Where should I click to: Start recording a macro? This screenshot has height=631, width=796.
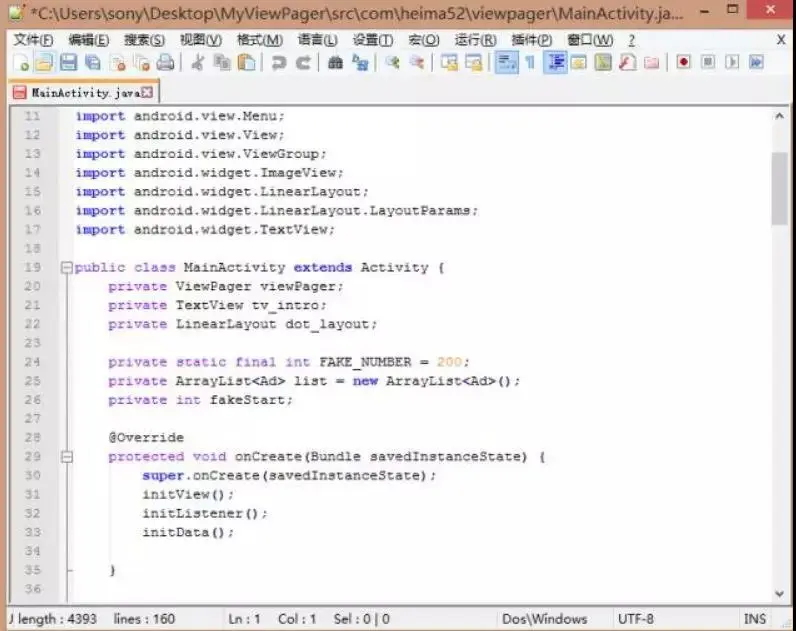click(683, 62)
